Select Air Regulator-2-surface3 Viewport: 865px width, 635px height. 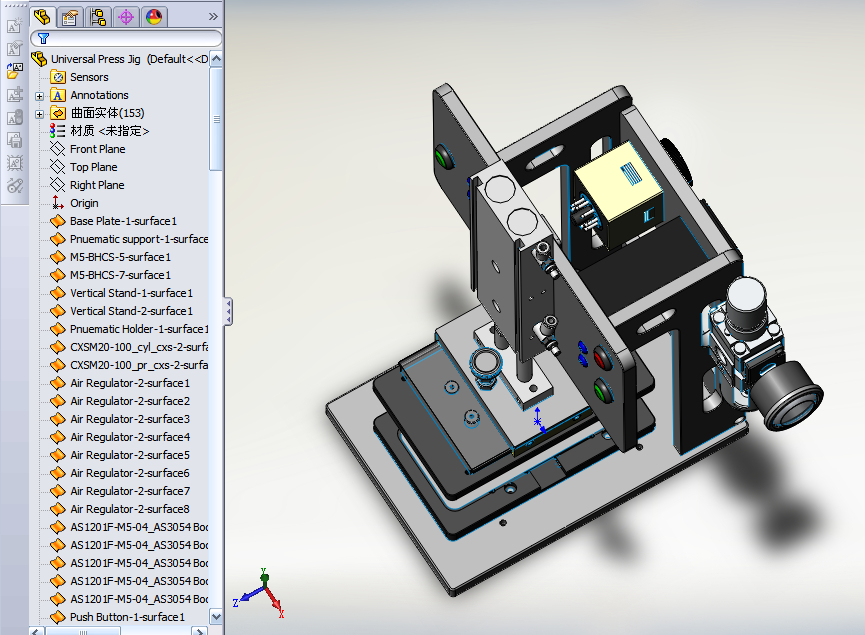coord(130,419)
